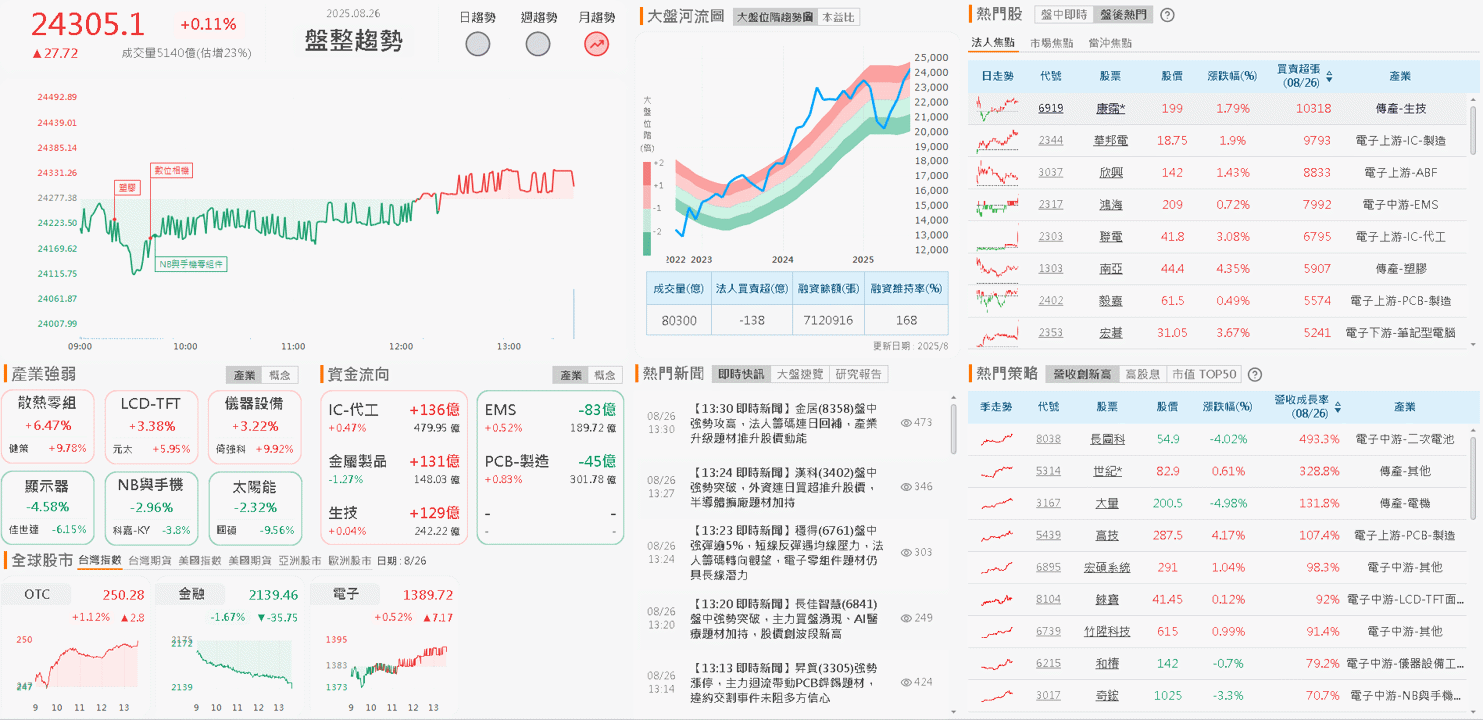The height and width of the screenshot is (720, 1483).
Task: Click the red 月趨勢 uptrend icon
Action: (597, 43)
